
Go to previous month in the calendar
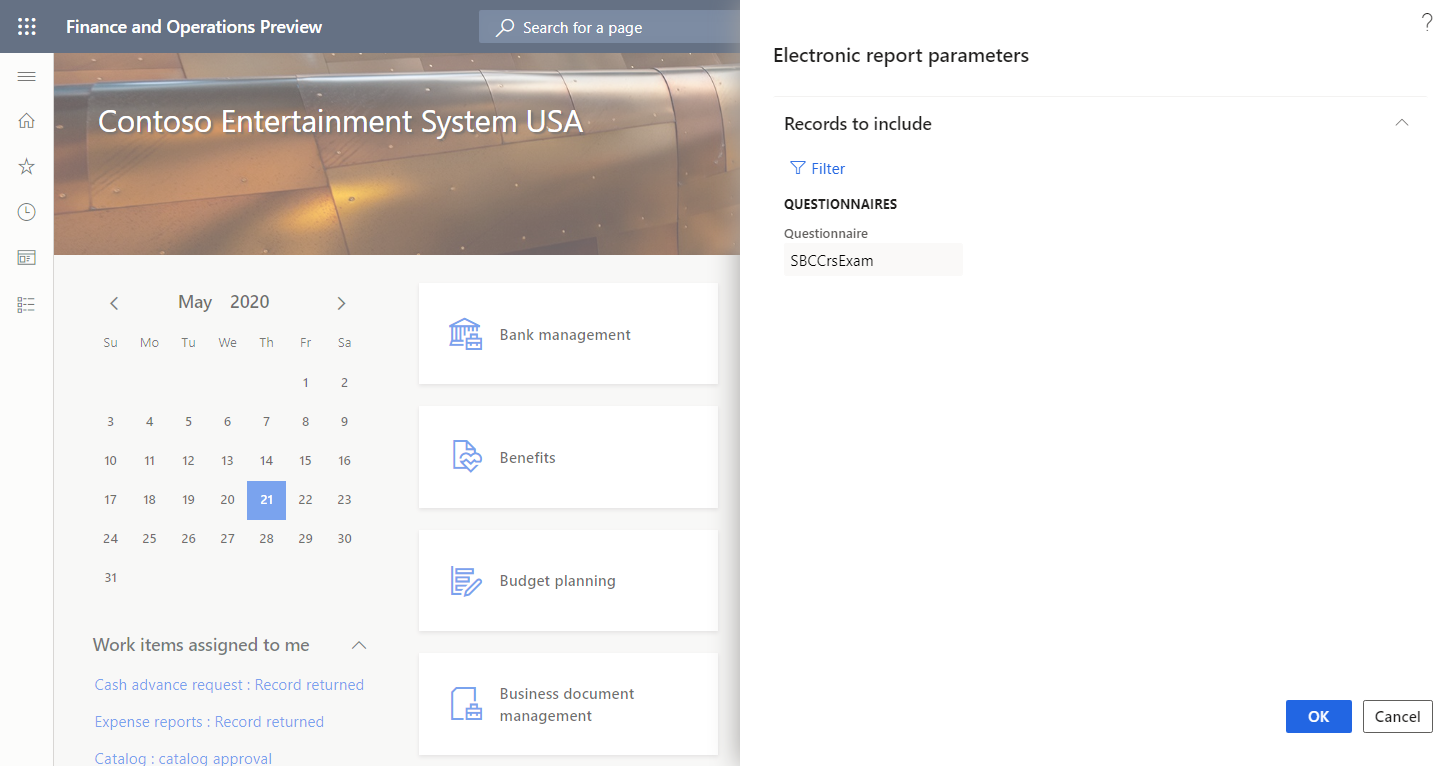pos(114,302)
